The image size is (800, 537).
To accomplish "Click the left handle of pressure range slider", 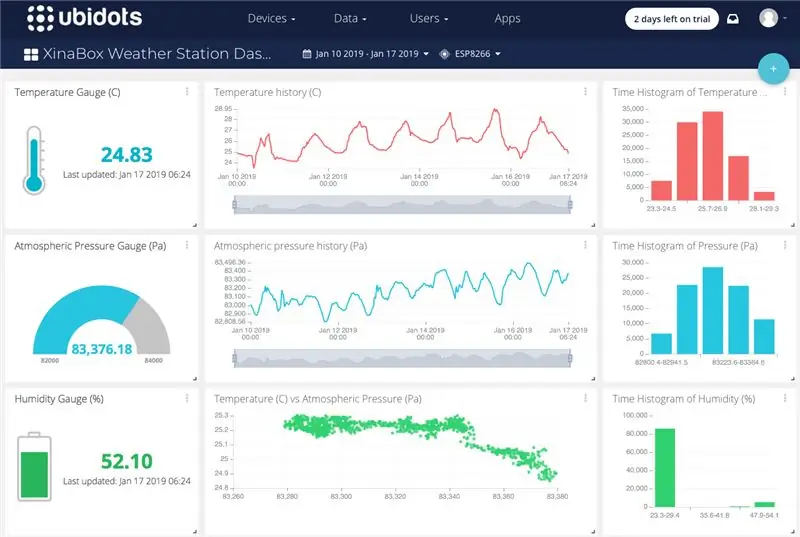I will tap(234, 359).
